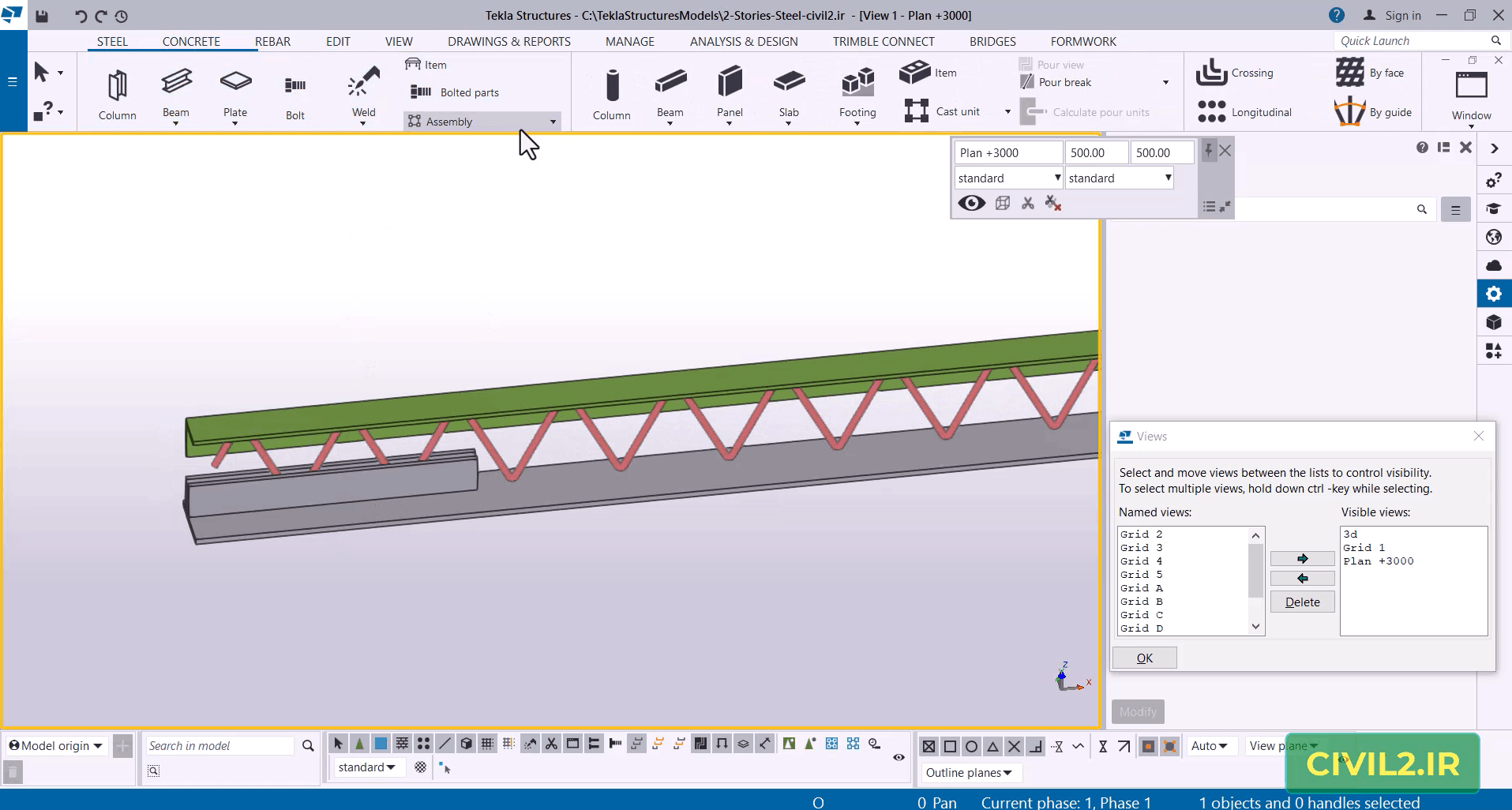1512x810 pixels.
Task: Select the concrete Panel tool
Action: (x=730, y=93)
